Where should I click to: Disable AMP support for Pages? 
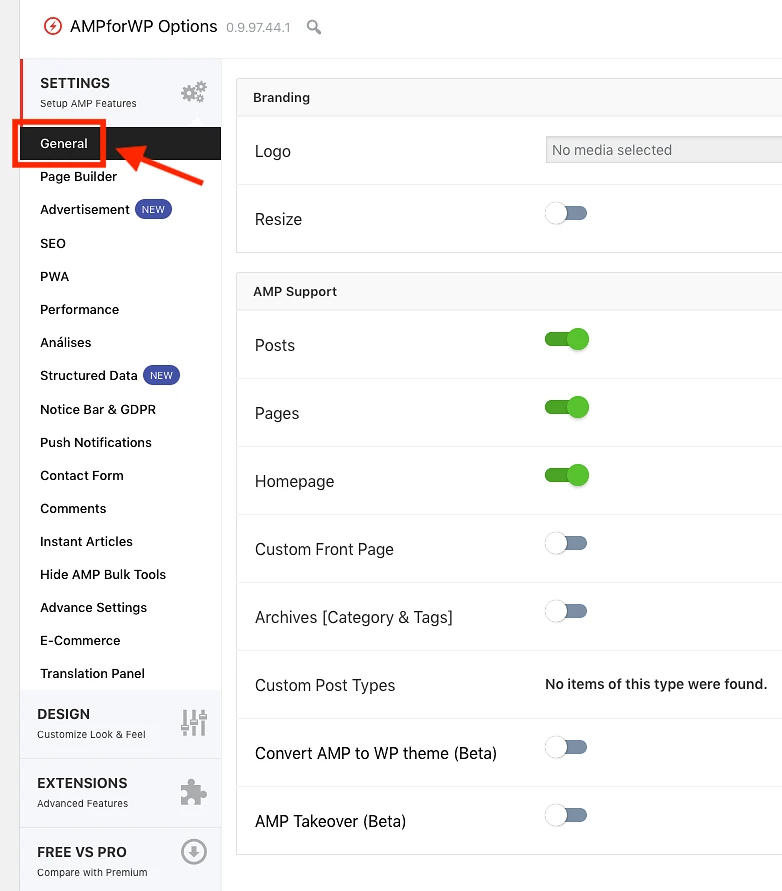tap(567, 407)
